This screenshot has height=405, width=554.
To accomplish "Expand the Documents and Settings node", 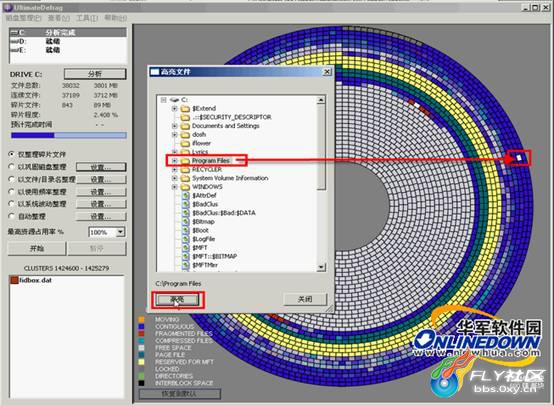I will click(x=175, y=126).
